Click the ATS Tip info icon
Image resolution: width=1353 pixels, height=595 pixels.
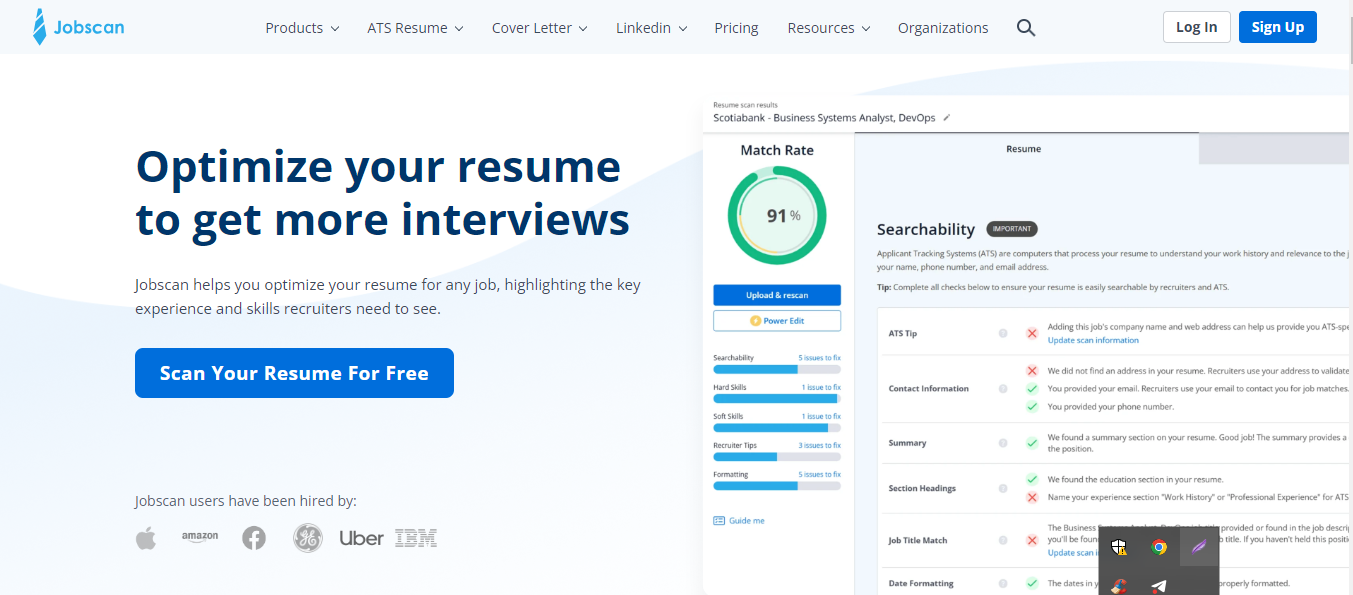pos(1003,333)
